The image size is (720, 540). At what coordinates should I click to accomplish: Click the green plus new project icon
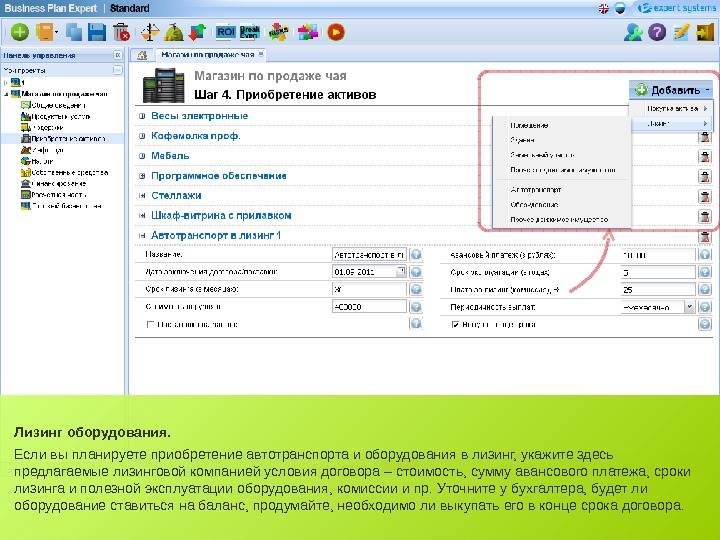[x=20, y=32]
